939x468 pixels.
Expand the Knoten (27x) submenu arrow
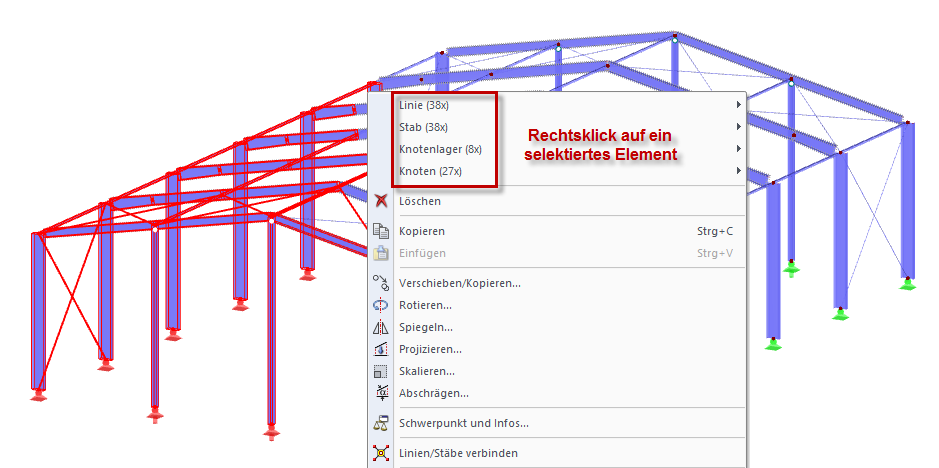(x=739, y=171)
